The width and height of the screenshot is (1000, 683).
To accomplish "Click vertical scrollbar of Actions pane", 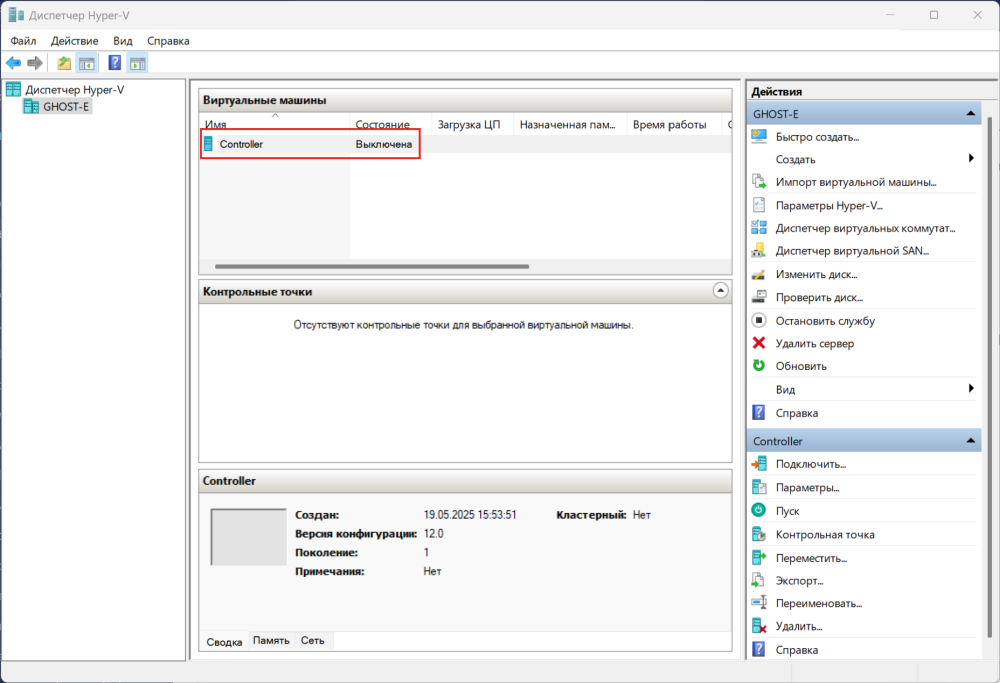I will point(990,376).
